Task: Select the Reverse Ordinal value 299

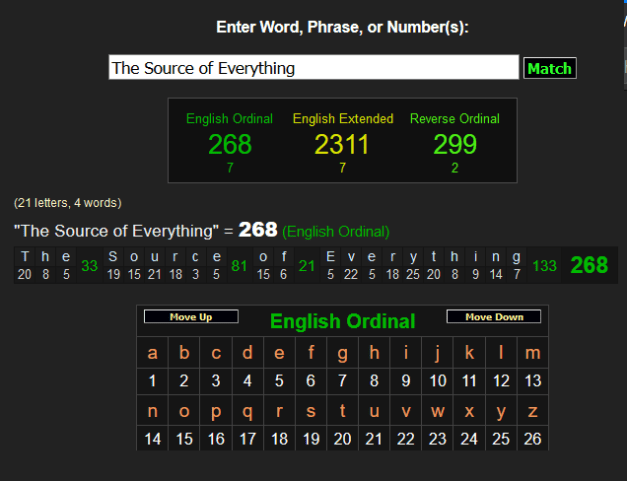Action: pyautogui.click(x=455, y=145)
